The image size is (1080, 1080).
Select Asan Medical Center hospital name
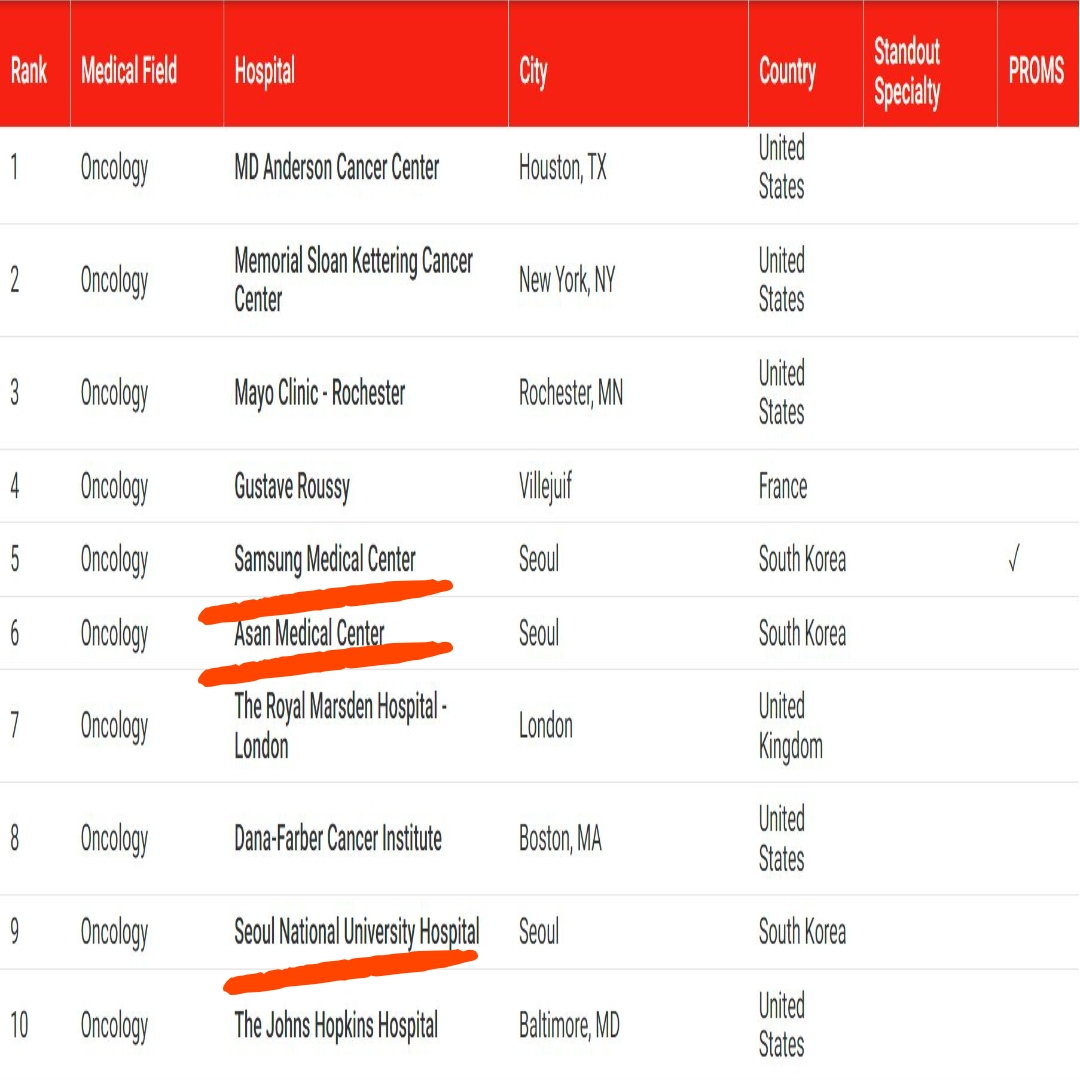coord(309,634)
